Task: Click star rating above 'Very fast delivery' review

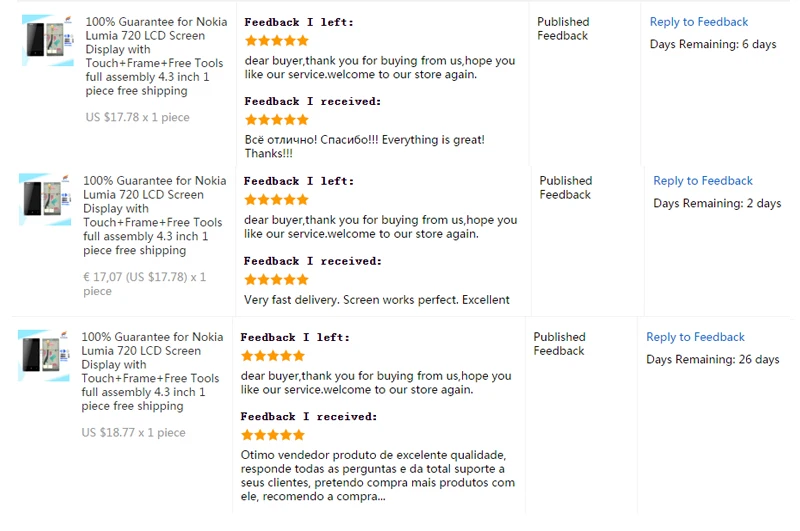Action: click(x=276, y=280)
